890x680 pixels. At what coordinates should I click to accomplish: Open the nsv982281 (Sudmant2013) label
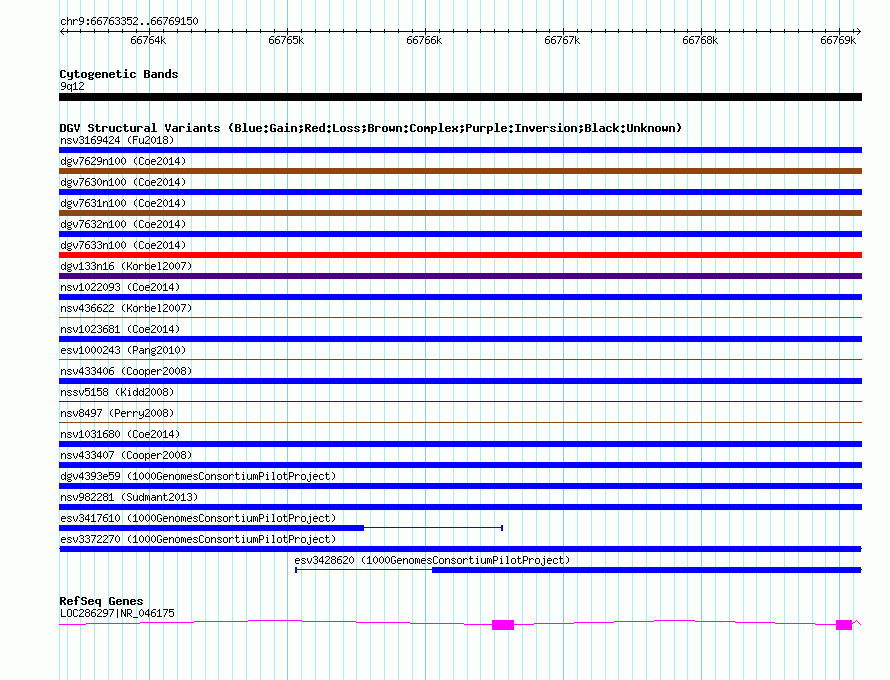tap(129, 497)
